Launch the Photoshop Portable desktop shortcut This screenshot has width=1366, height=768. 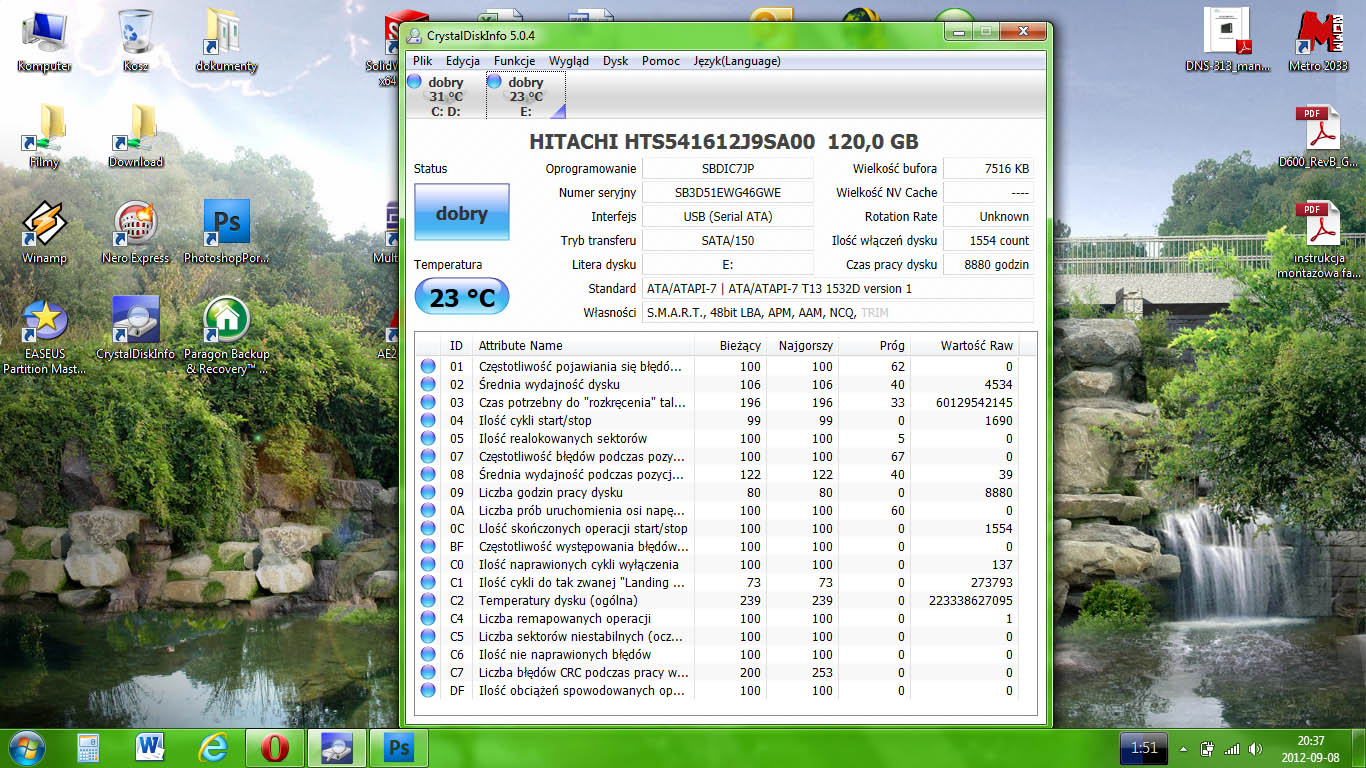(227, 232)
